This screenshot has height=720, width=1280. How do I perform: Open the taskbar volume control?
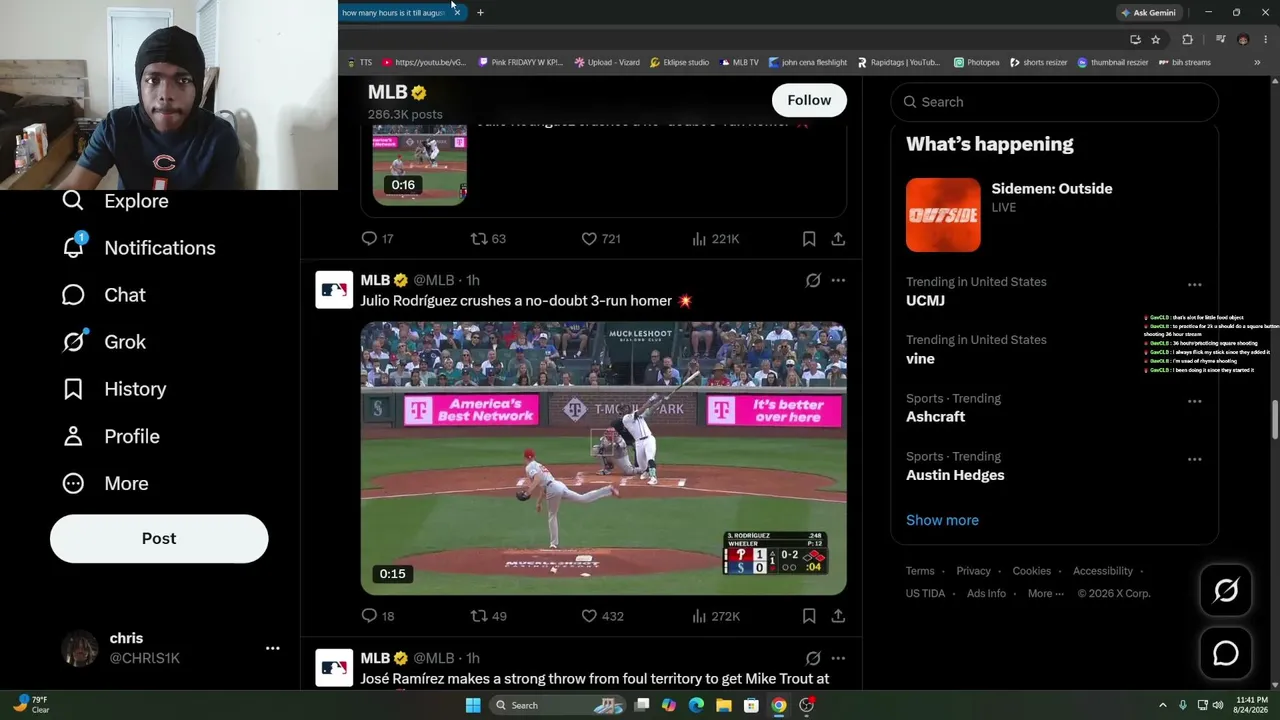(1217, 705)
